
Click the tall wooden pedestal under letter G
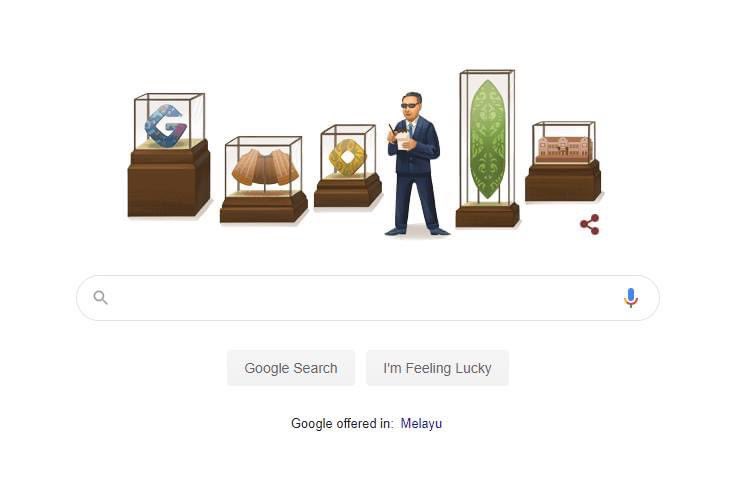(x=169, y=180)
